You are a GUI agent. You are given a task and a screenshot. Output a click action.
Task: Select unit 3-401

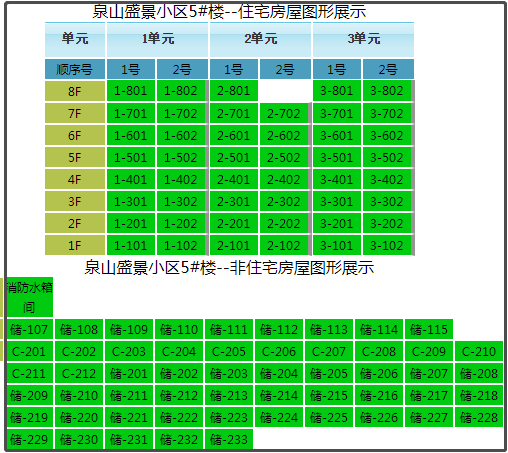coord(337,180)
